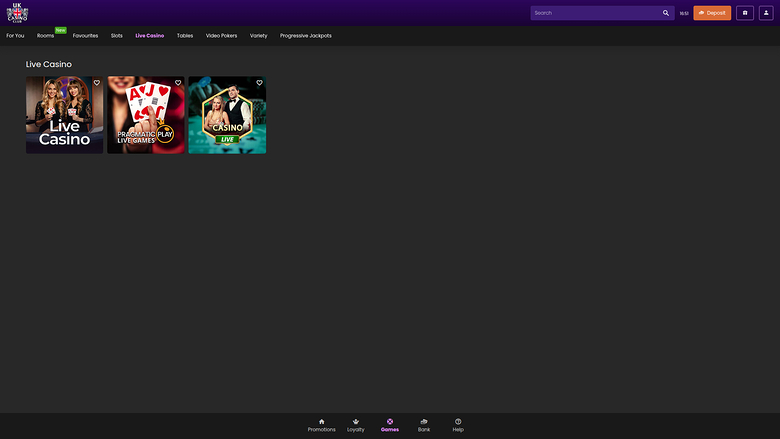This screenshot has width=780, height=439.
Task: Open the Bank icon in bottom bar
Action: coord(424,424)
